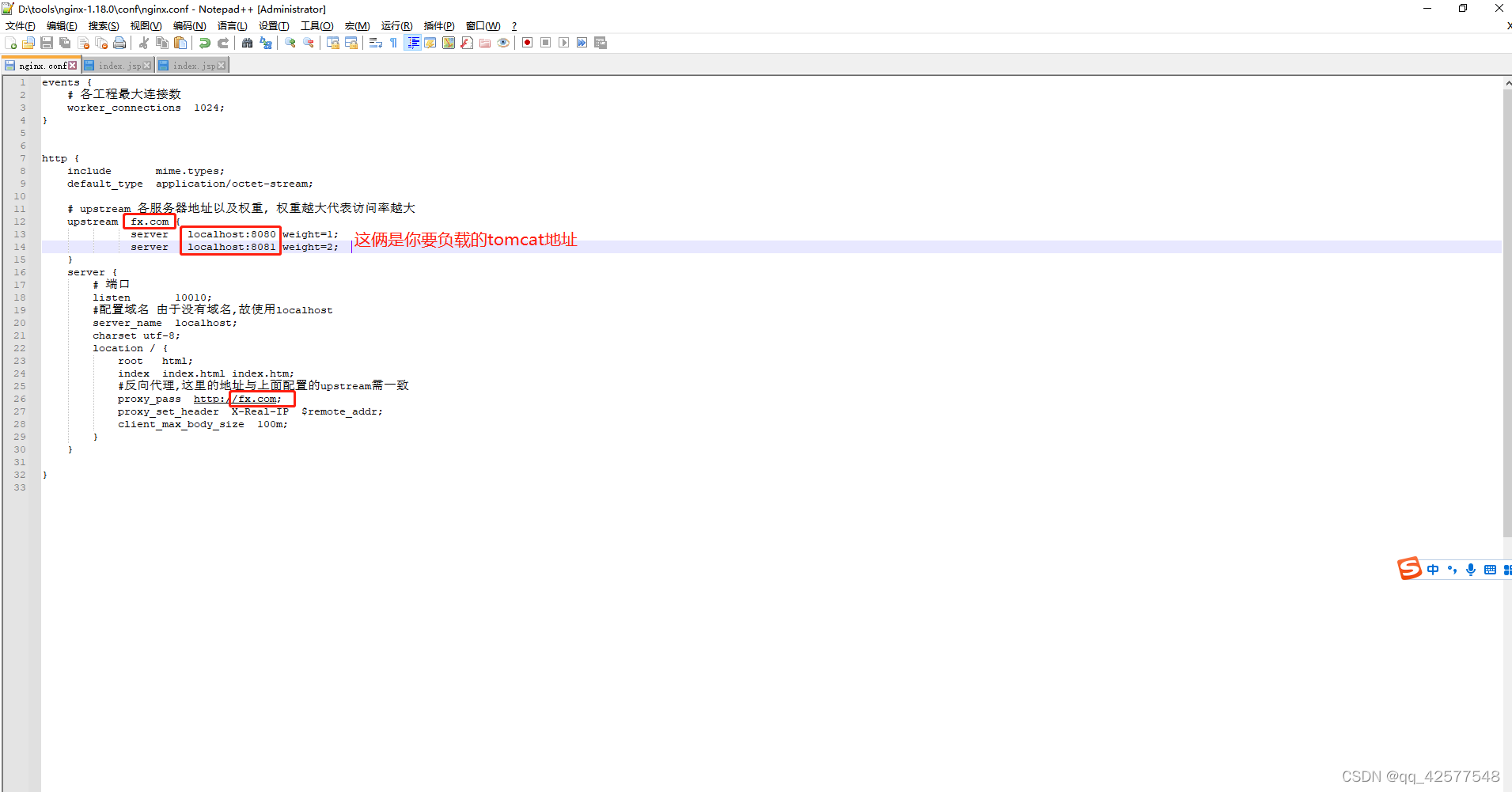This screenshot has width=1512, height=792.
Task: Open the 视图(V) menu
Action: (146, 26)
